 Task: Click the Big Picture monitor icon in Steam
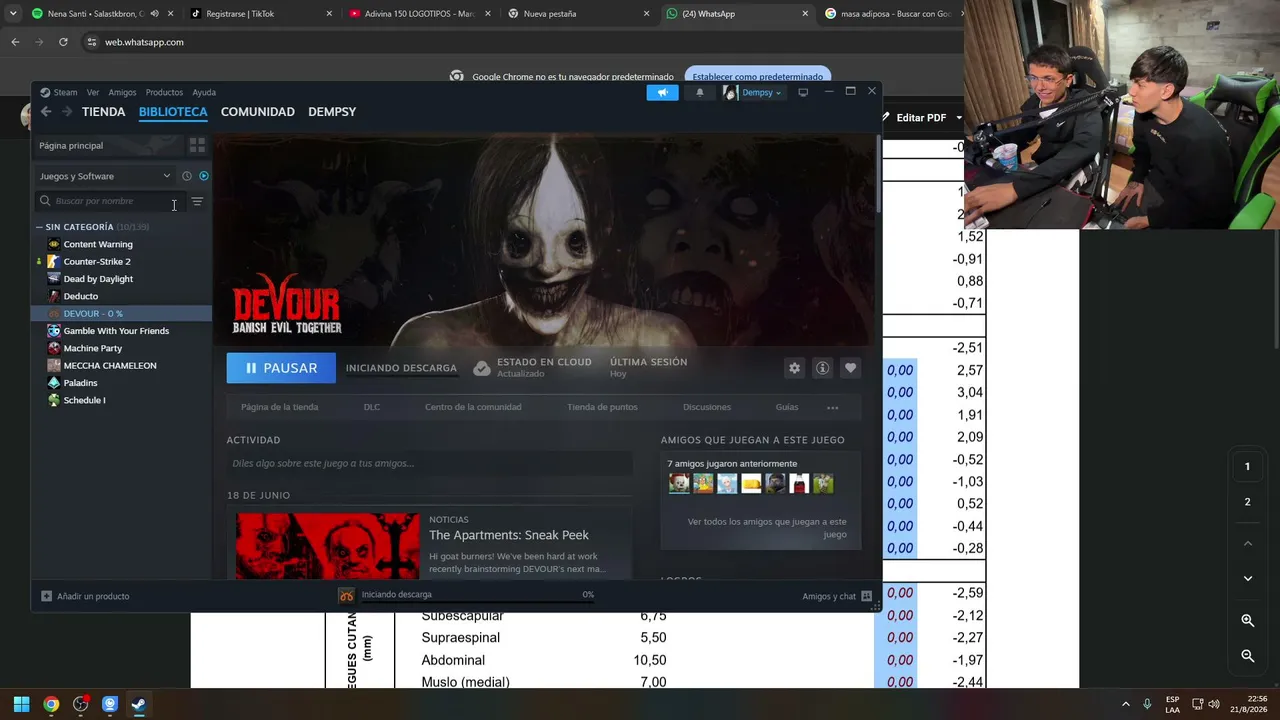click(802, 92)
